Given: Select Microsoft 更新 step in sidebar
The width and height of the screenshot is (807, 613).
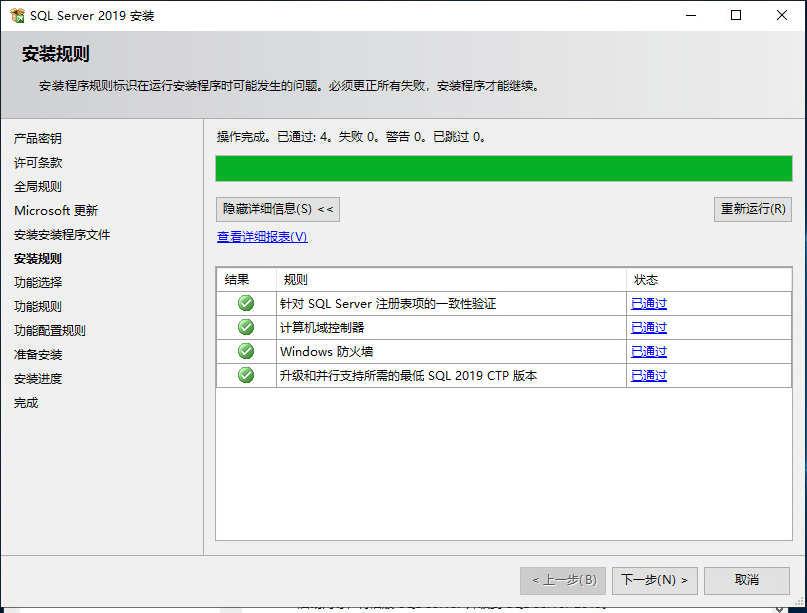Looking at the screenshot, I should click(x=56, y=211).
